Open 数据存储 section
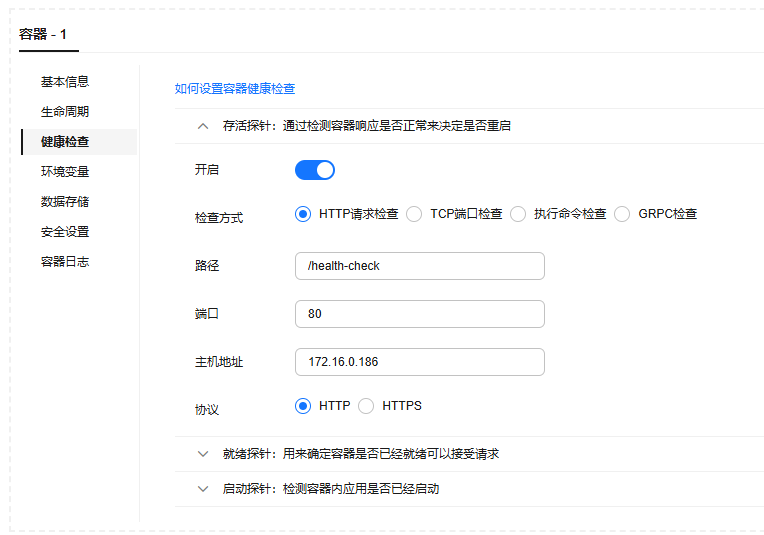Viewport: 764px width, 535px height. point(65,202)
